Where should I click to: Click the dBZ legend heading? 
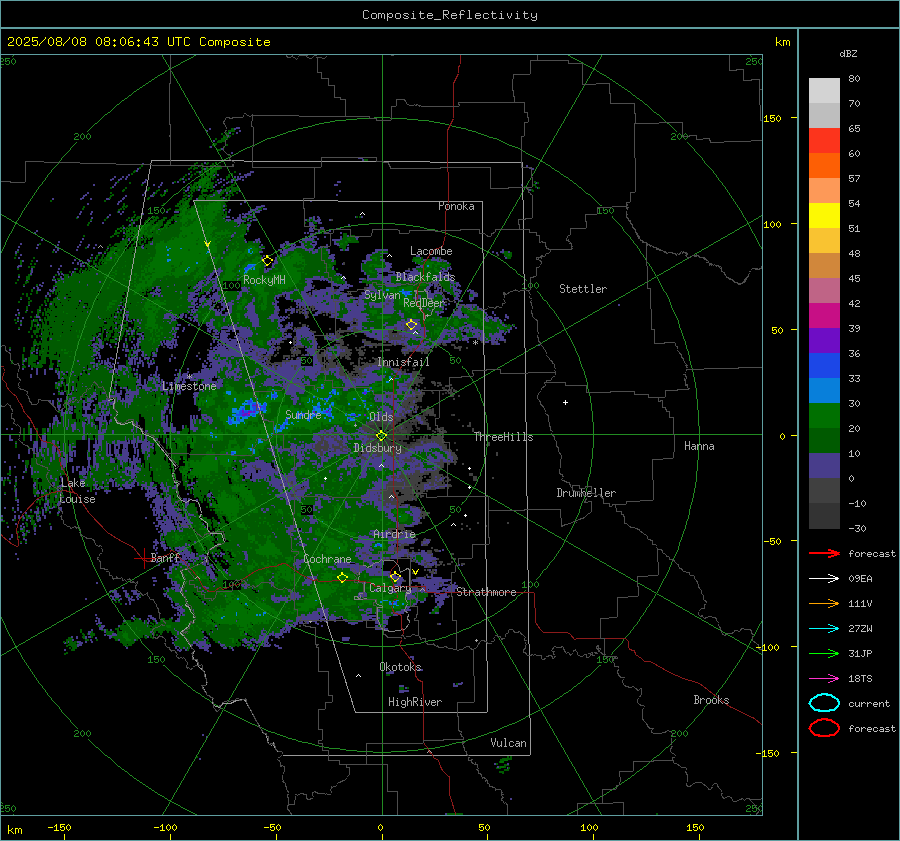(848, 53)
